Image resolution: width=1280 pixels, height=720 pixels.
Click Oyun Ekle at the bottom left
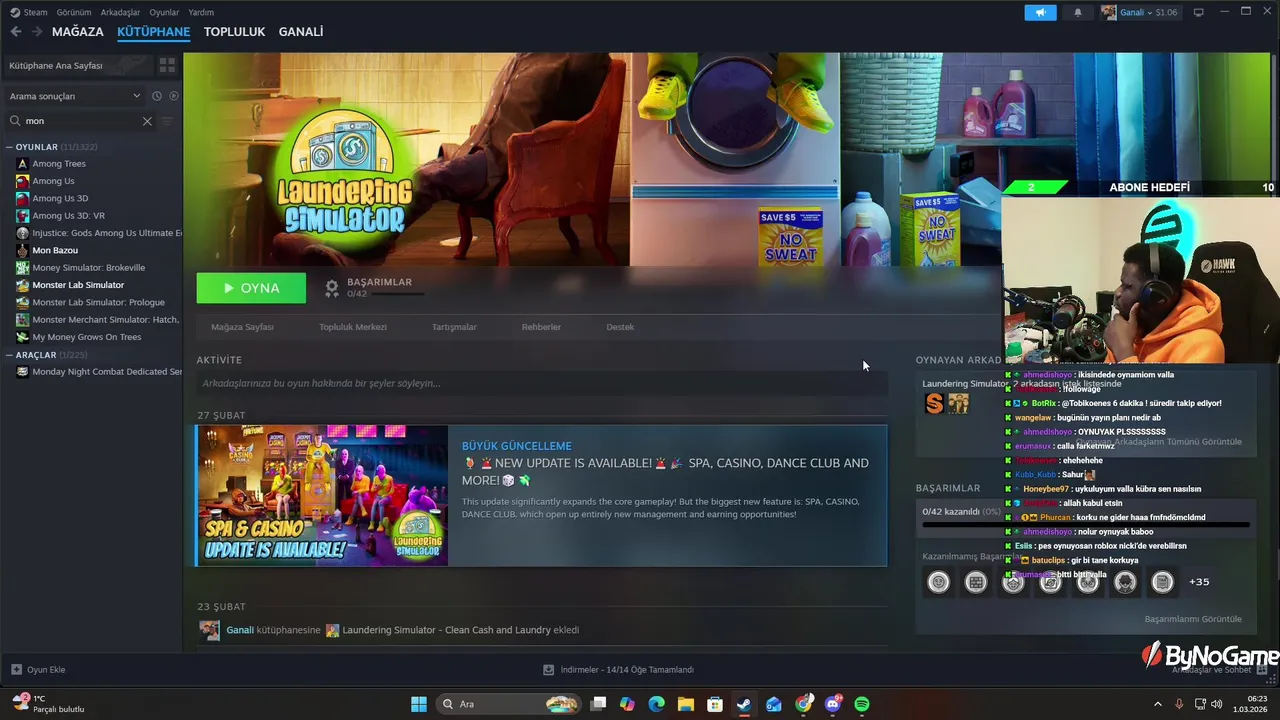pyautogui.click(x=38, y=670)
